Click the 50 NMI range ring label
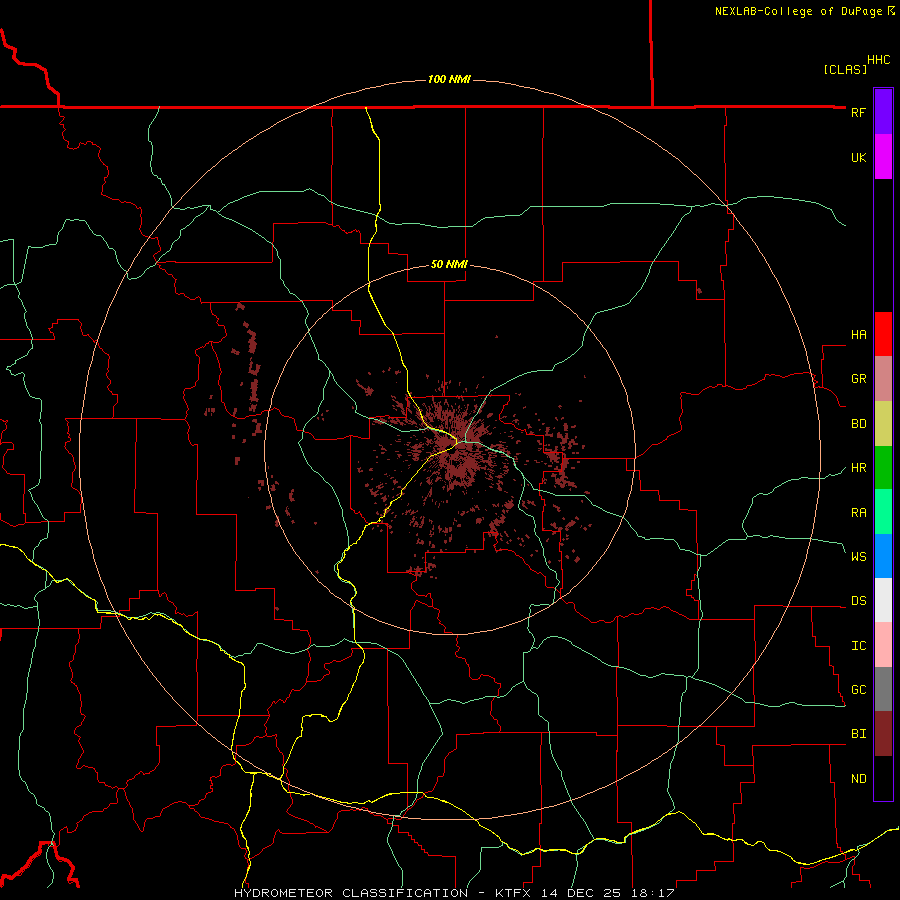900x900 pixels. coord(449,265)
